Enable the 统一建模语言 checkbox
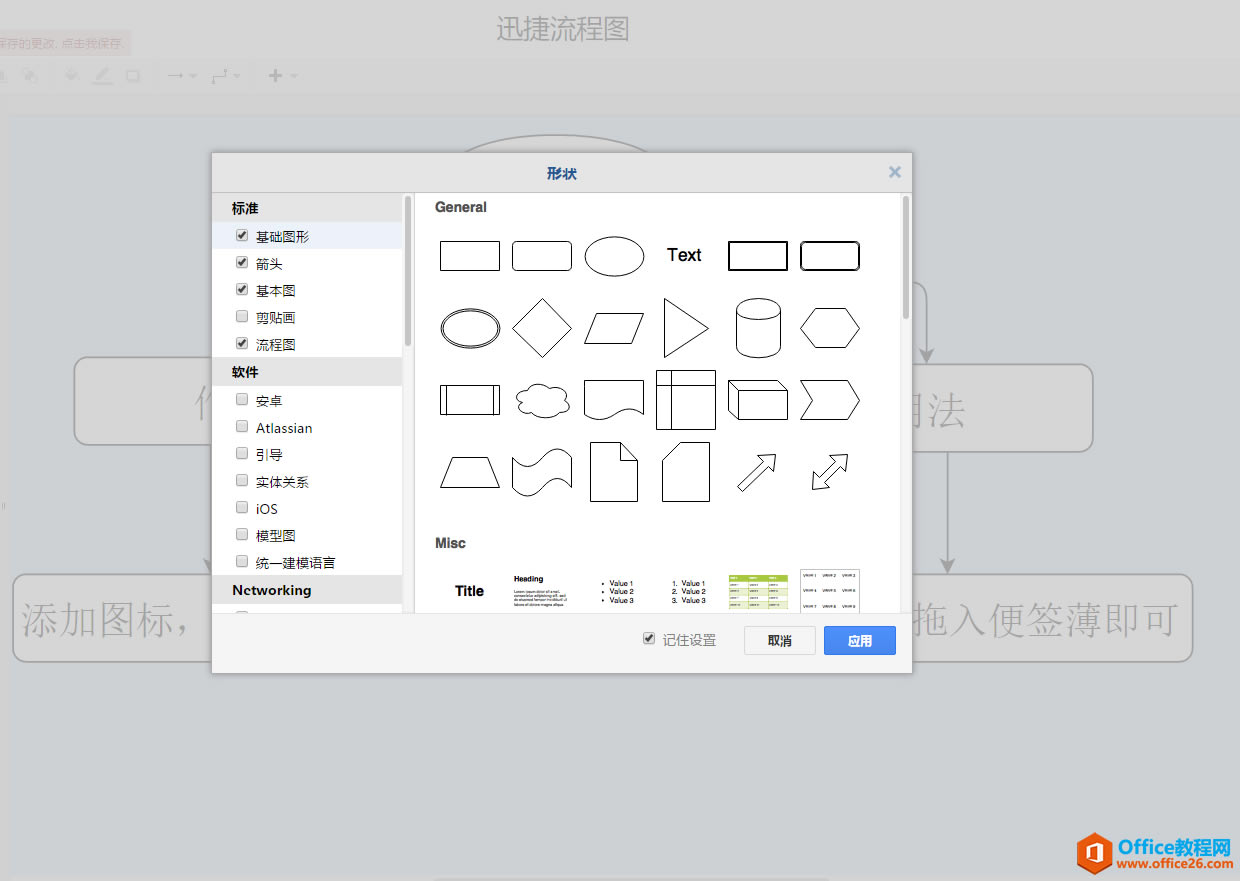The height and width of the screenshot is (881, 1240). pos(242,562)
